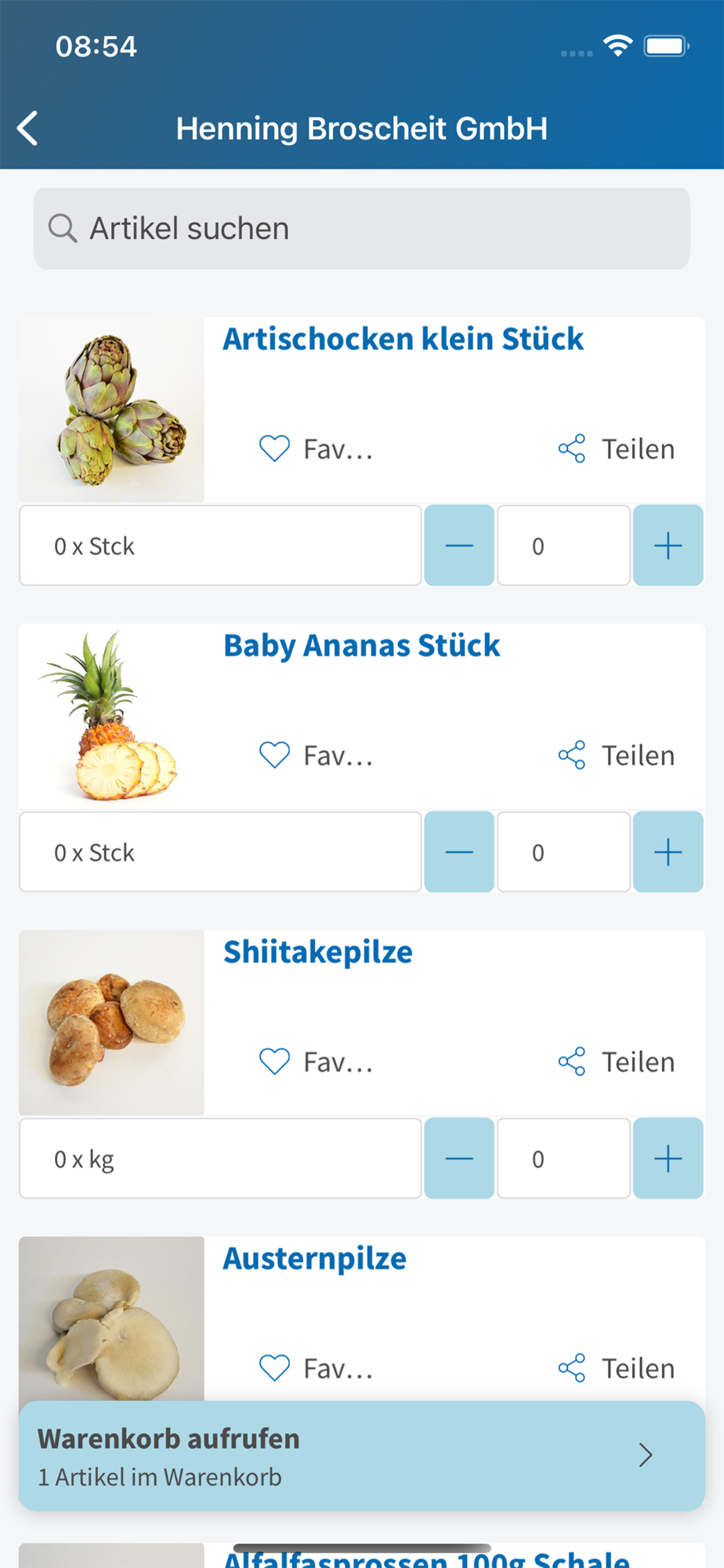Open the cart via chevron arrow
This screenshot has height=1568, width=724.
[x=646, y=1455]
